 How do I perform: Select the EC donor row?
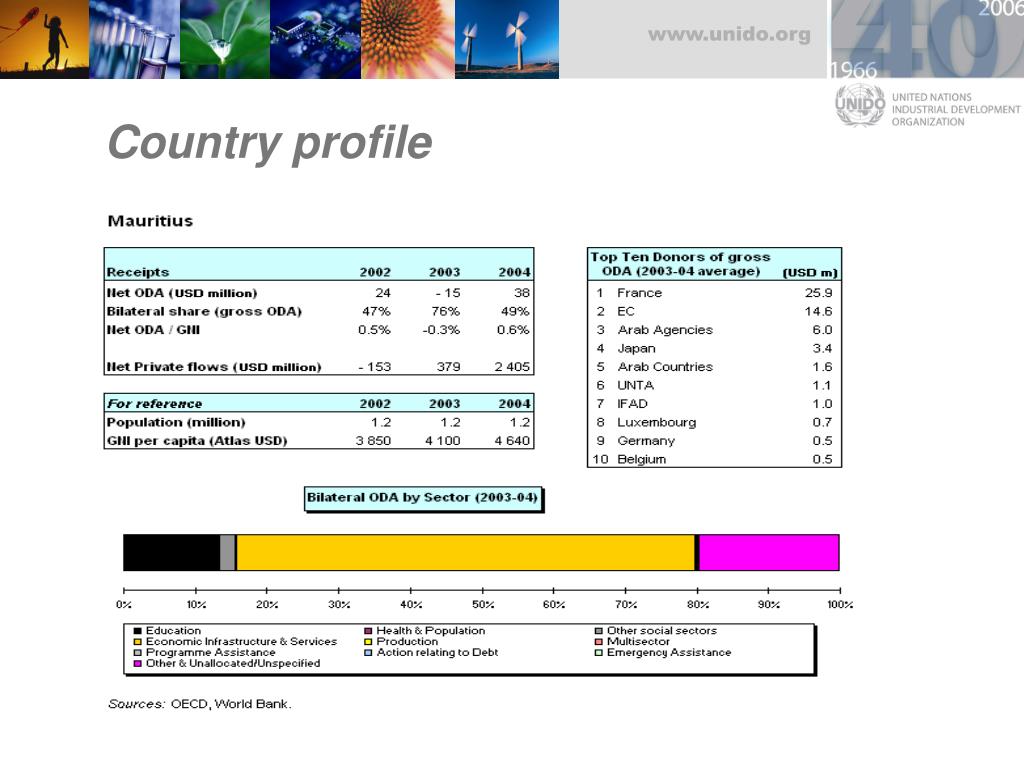pyautogui.click(x=714, y=312)
